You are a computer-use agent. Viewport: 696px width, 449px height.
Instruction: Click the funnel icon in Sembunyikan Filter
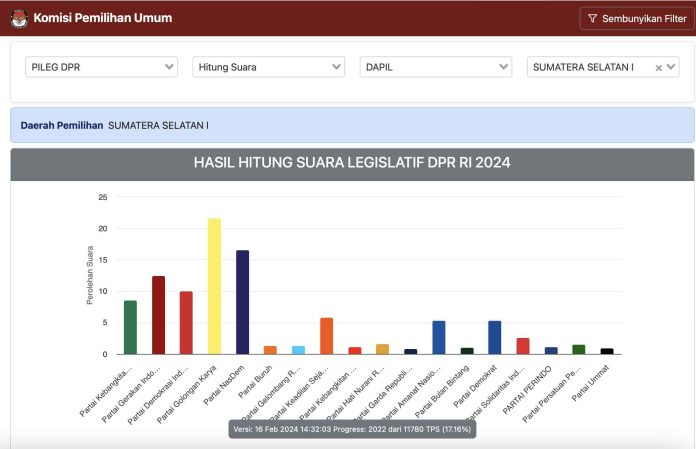click(x=593, y=18)
